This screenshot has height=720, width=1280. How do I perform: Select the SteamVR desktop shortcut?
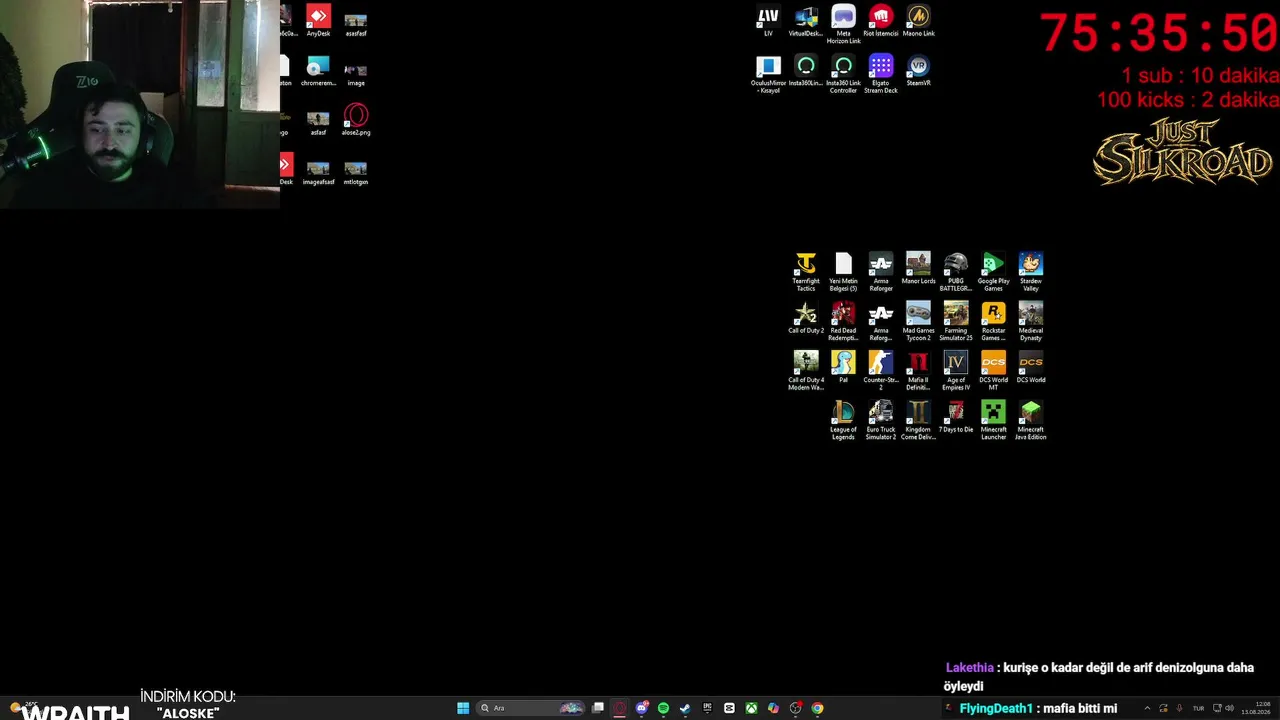click(918, 71)
